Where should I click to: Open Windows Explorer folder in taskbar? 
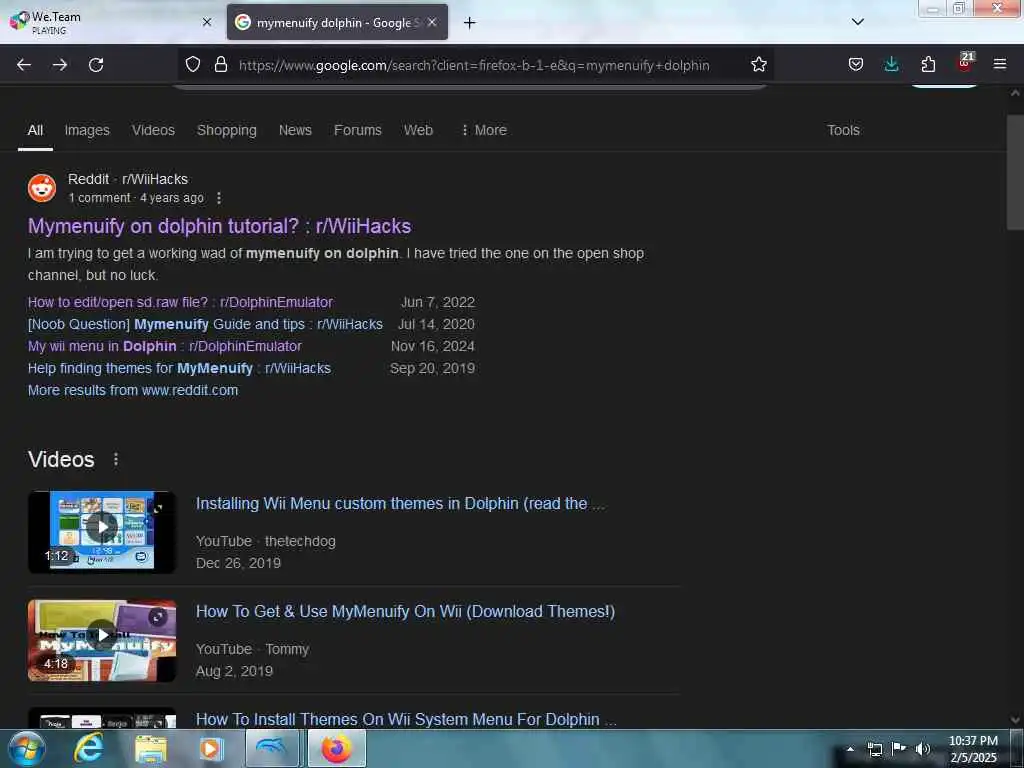[x=150, y=749]
